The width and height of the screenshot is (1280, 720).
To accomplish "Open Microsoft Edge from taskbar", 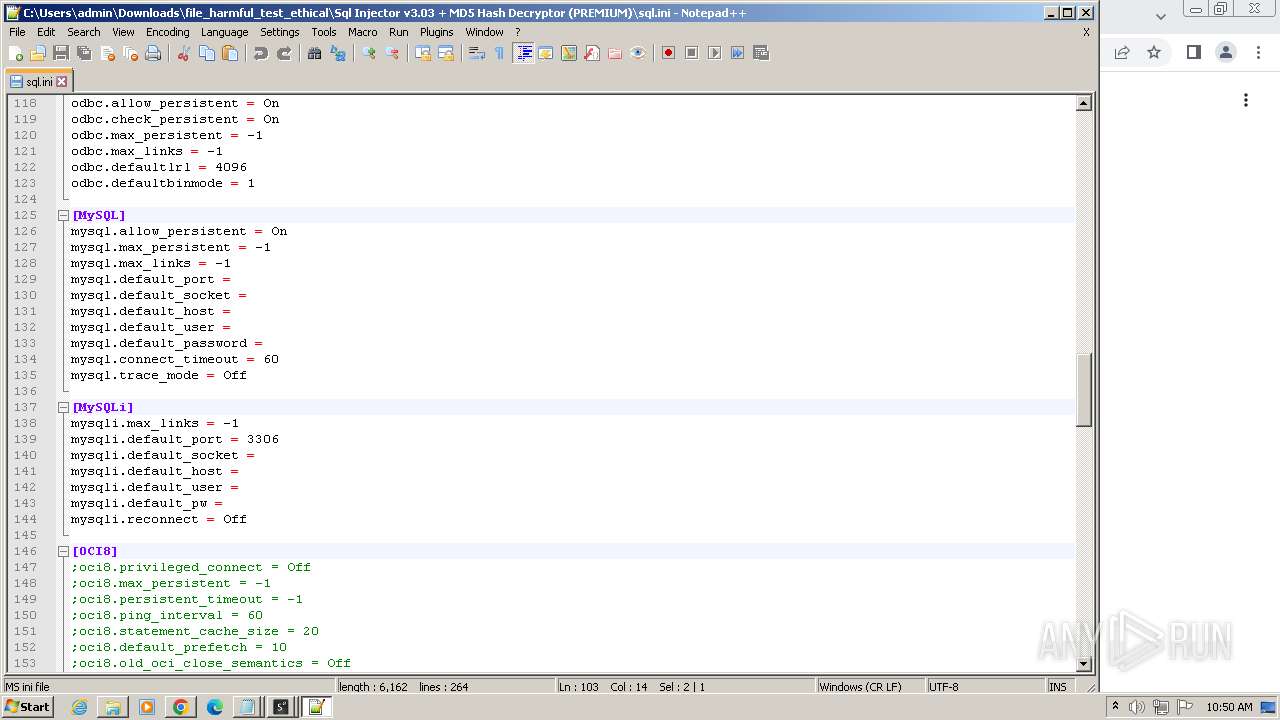I will [x=215, y=707].
